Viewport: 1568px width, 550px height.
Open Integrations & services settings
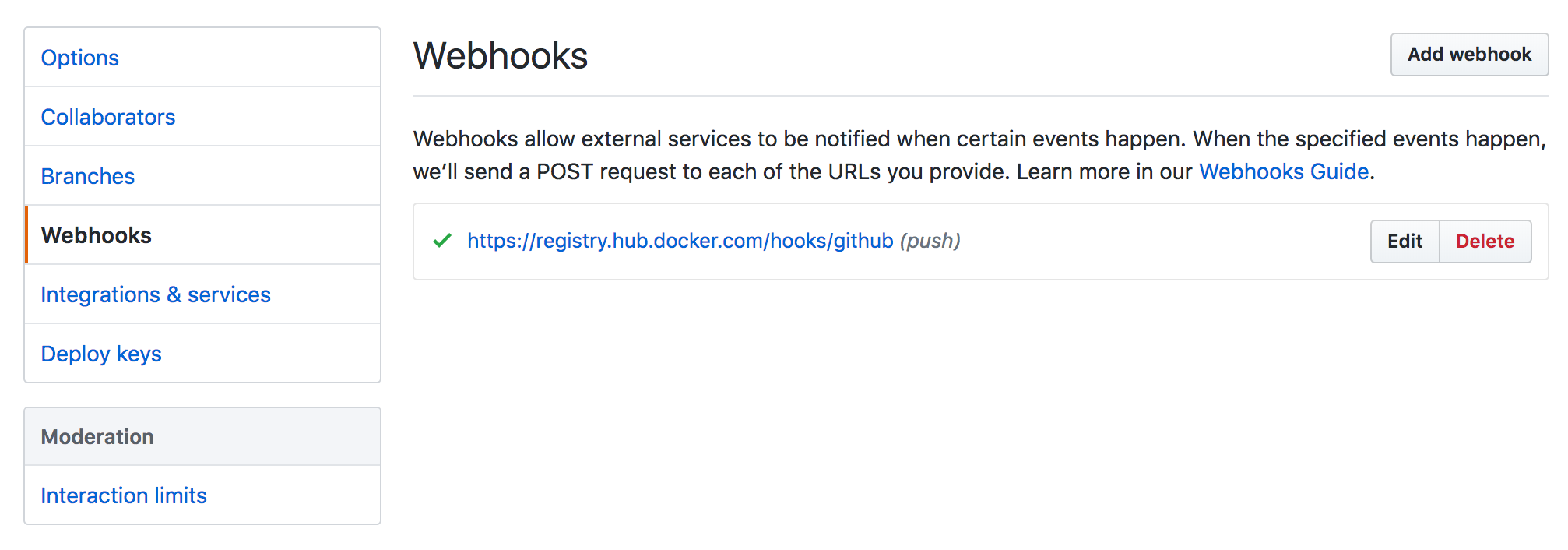click(x=156, y=294)
